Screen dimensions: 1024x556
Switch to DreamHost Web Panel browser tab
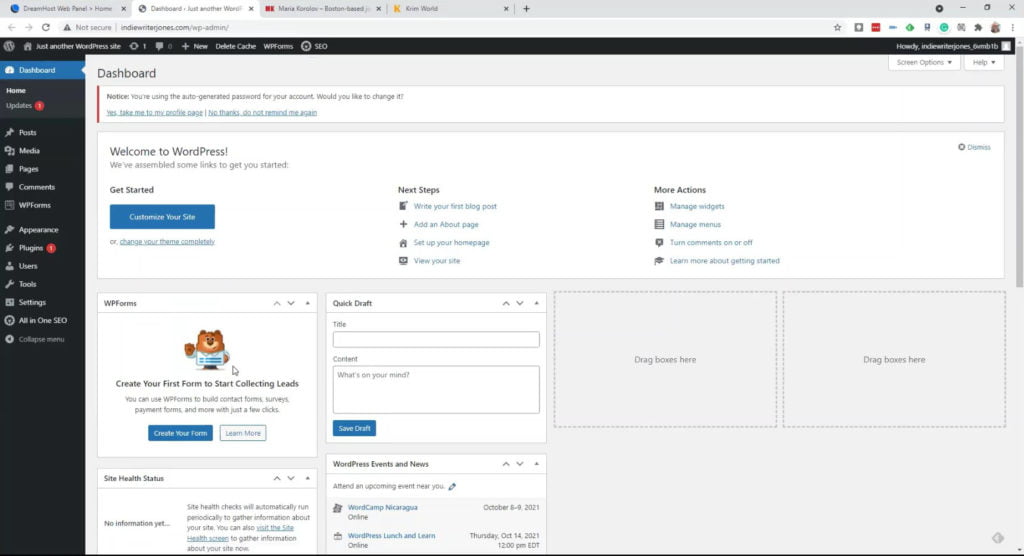(x=66, y=8)
